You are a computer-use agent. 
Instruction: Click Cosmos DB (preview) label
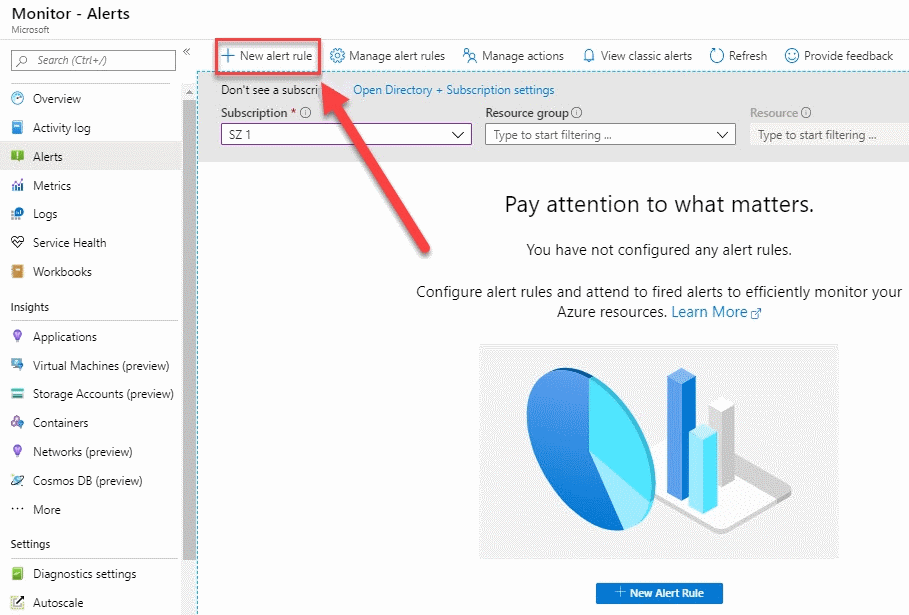[x=87, y=481]
